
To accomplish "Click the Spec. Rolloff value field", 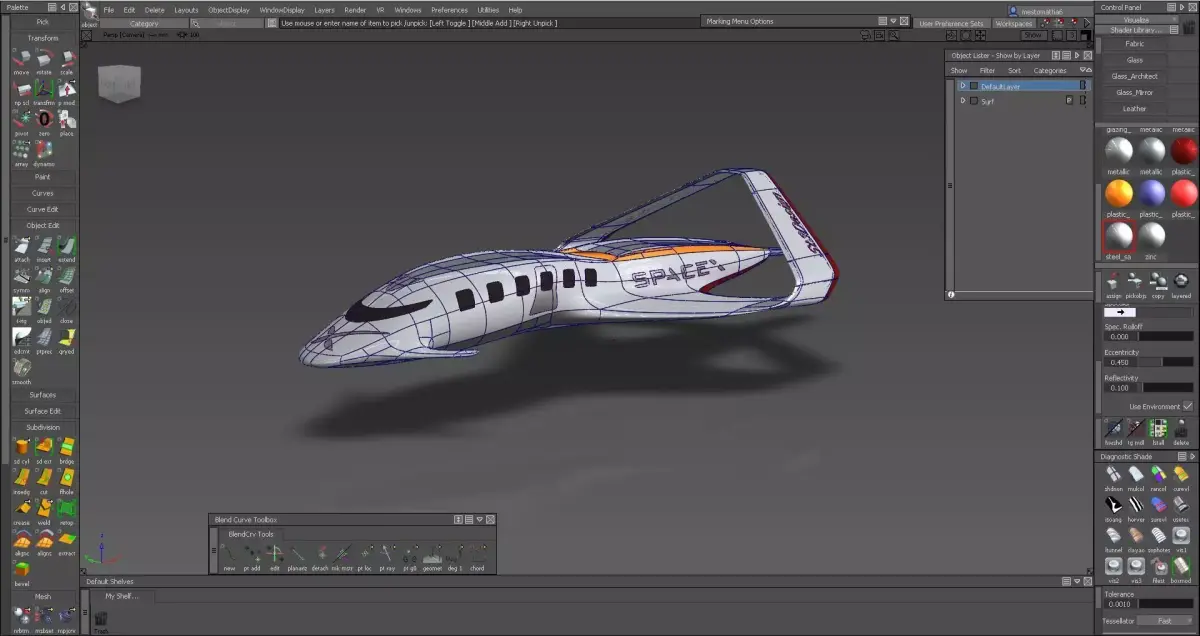I will click(1120, 337).
